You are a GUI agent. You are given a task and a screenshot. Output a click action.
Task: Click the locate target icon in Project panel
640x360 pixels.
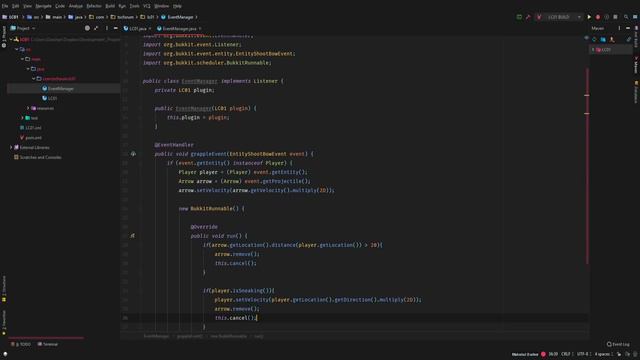point(87,28)
